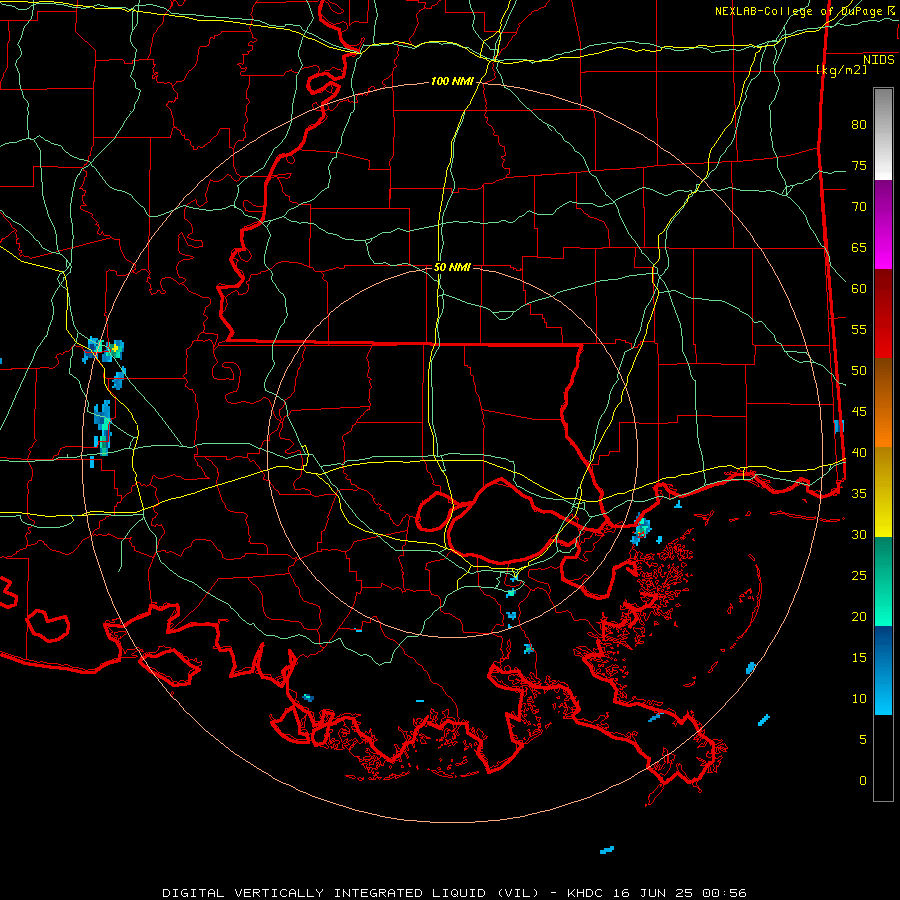Click the 5 value on color scale

coord(863,740)
